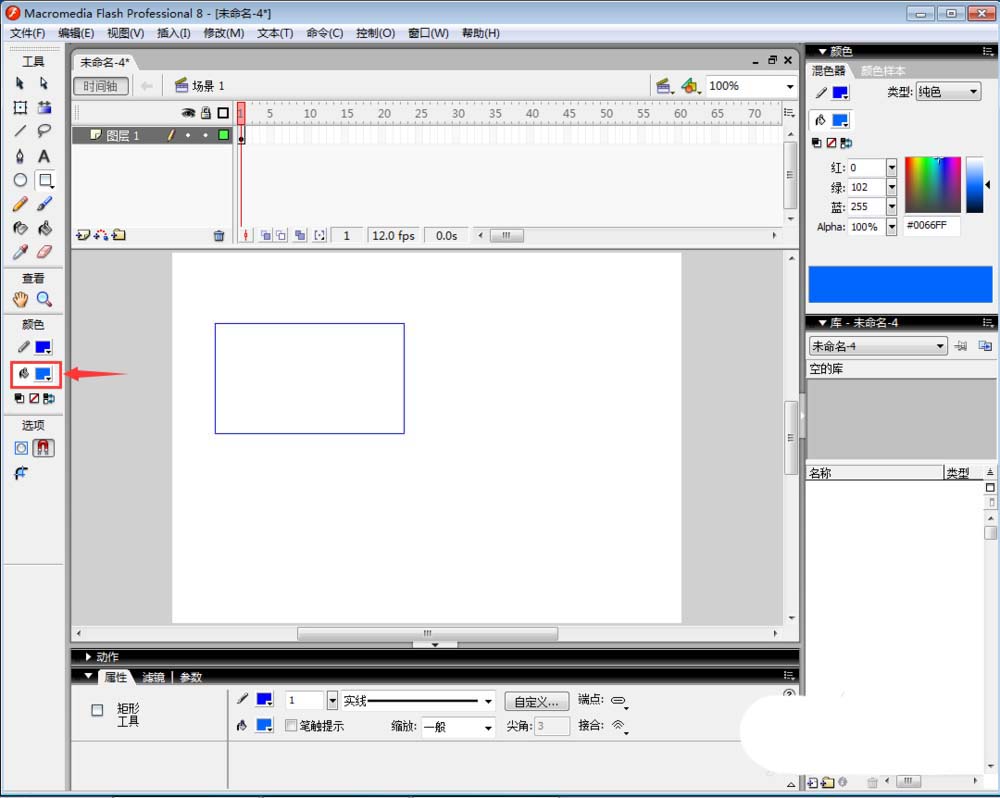Select the Subselection tool

(43, 83)
